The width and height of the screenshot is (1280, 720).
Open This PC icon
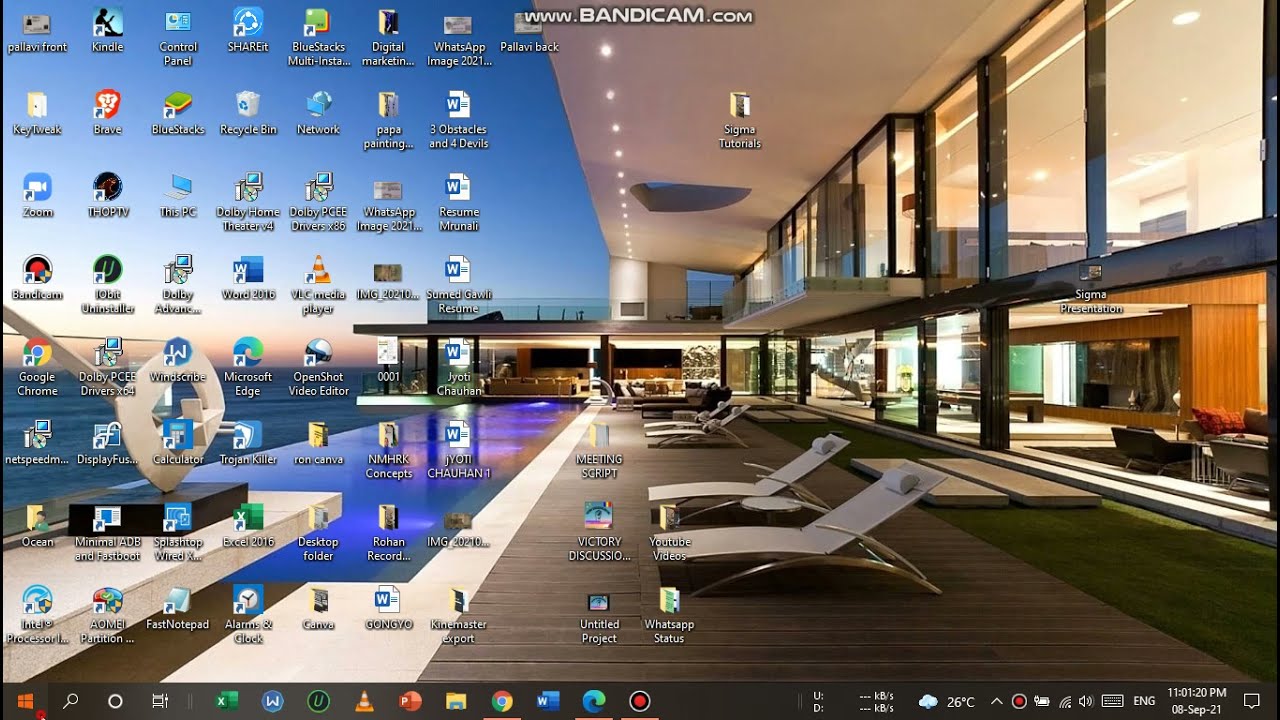(178, 195)
